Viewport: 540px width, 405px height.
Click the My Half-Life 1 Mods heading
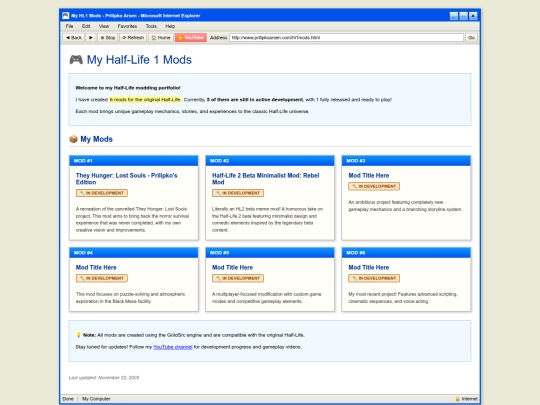click(139, 60)
